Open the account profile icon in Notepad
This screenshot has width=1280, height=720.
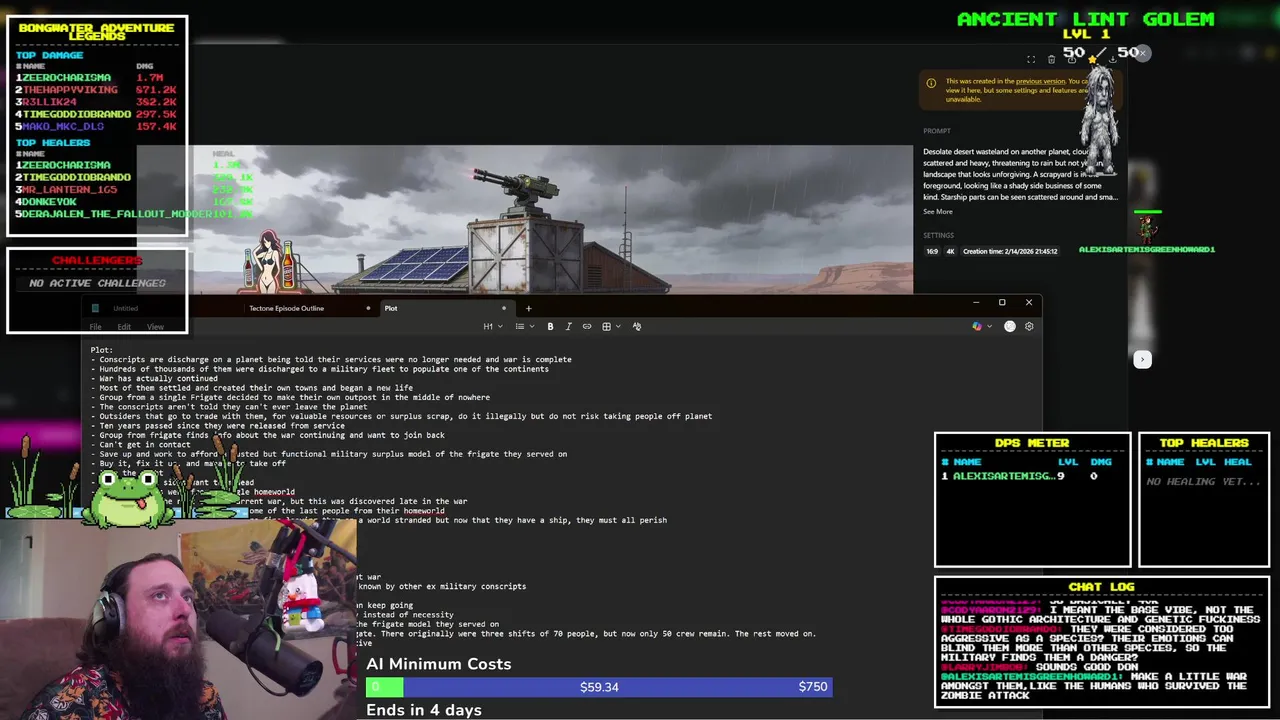point(1010,326)
